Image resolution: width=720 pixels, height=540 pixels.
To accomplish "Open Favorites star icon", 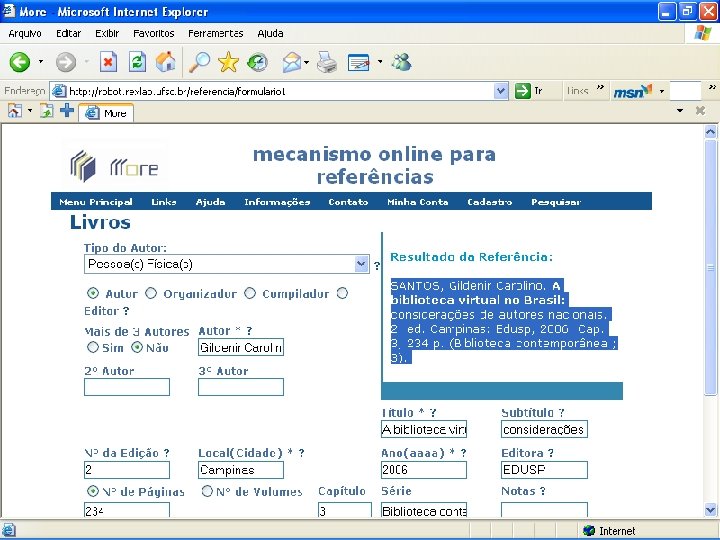I will tap(228, 62).
